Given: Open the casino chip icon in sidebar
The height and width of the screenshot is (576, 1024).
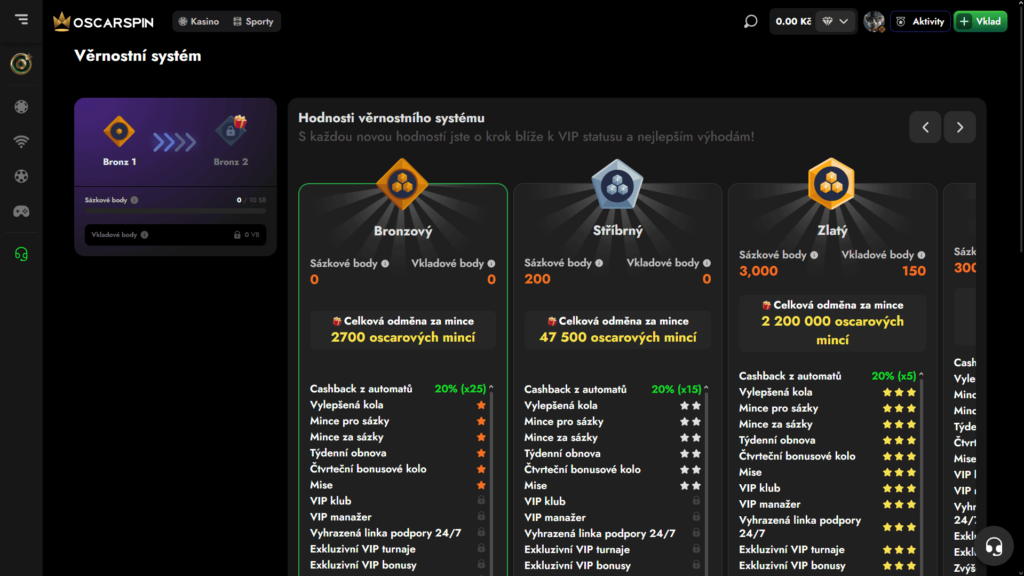Looking at the screenshot, I should pos(21,107).
